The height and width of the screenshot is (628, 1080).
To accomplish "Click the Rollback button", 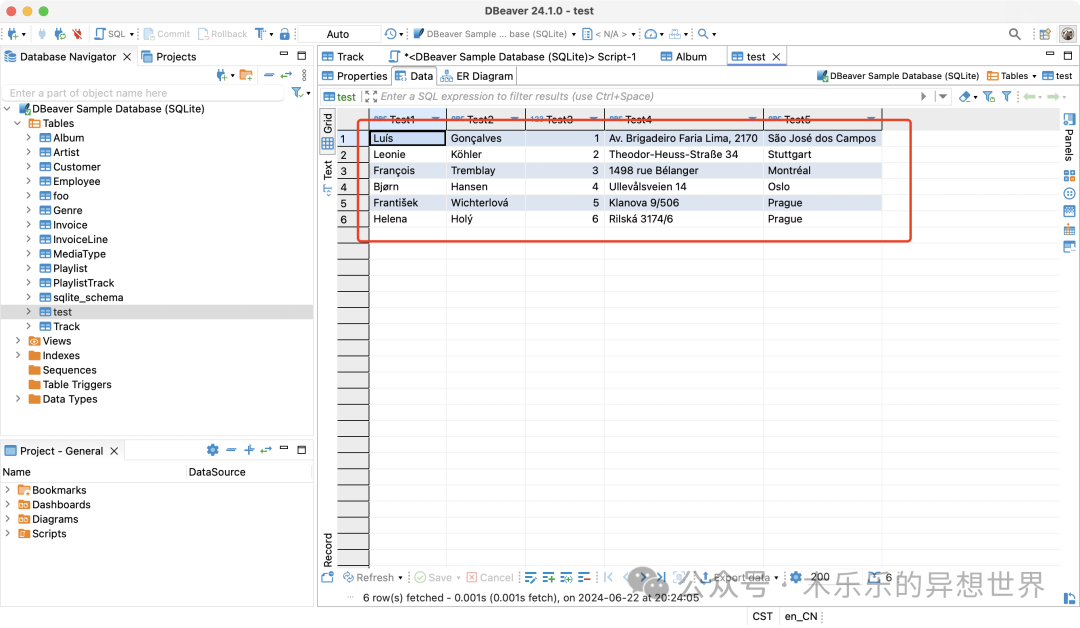I will point(222,34).
